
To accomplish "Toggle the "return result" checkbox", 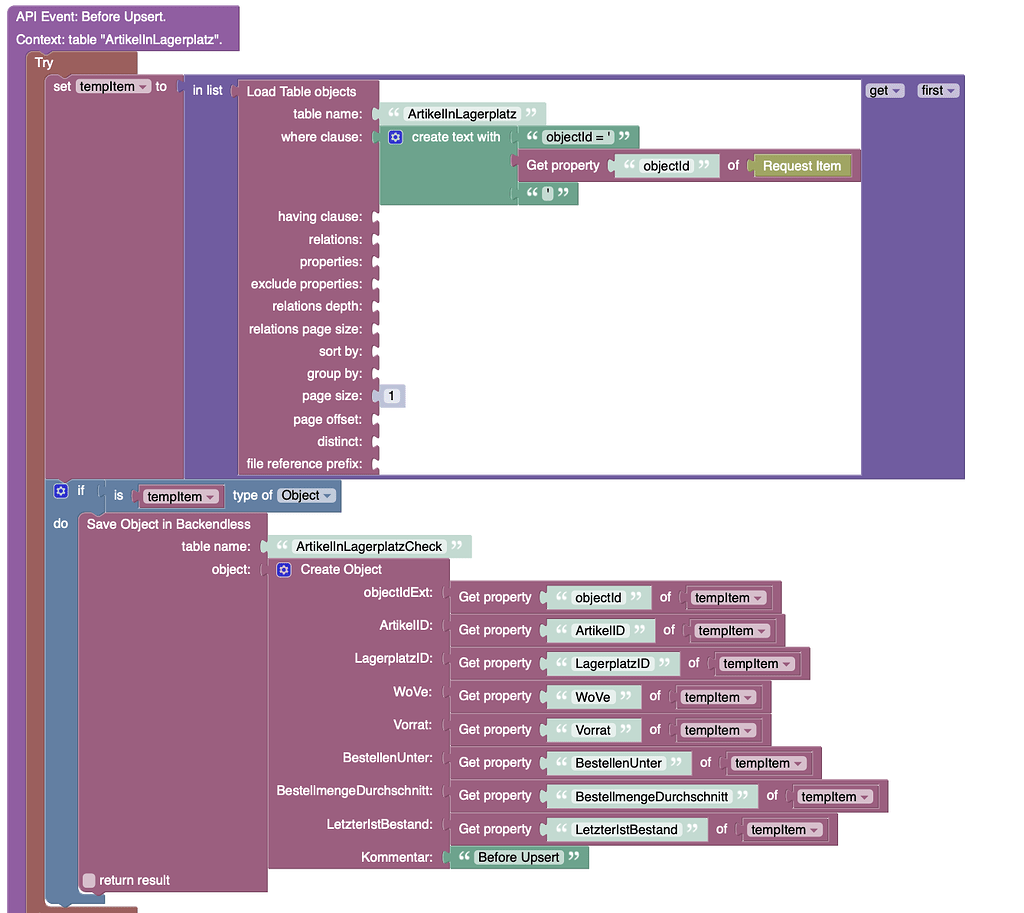I will coord(88,880).
